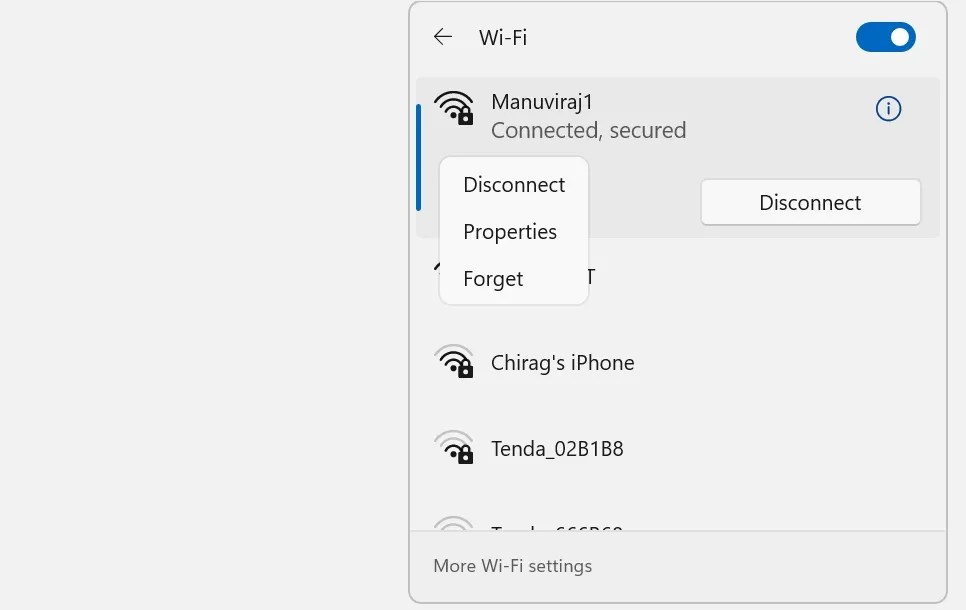Select the Tenda_02B1B8 network

click(x=557, y=447)
